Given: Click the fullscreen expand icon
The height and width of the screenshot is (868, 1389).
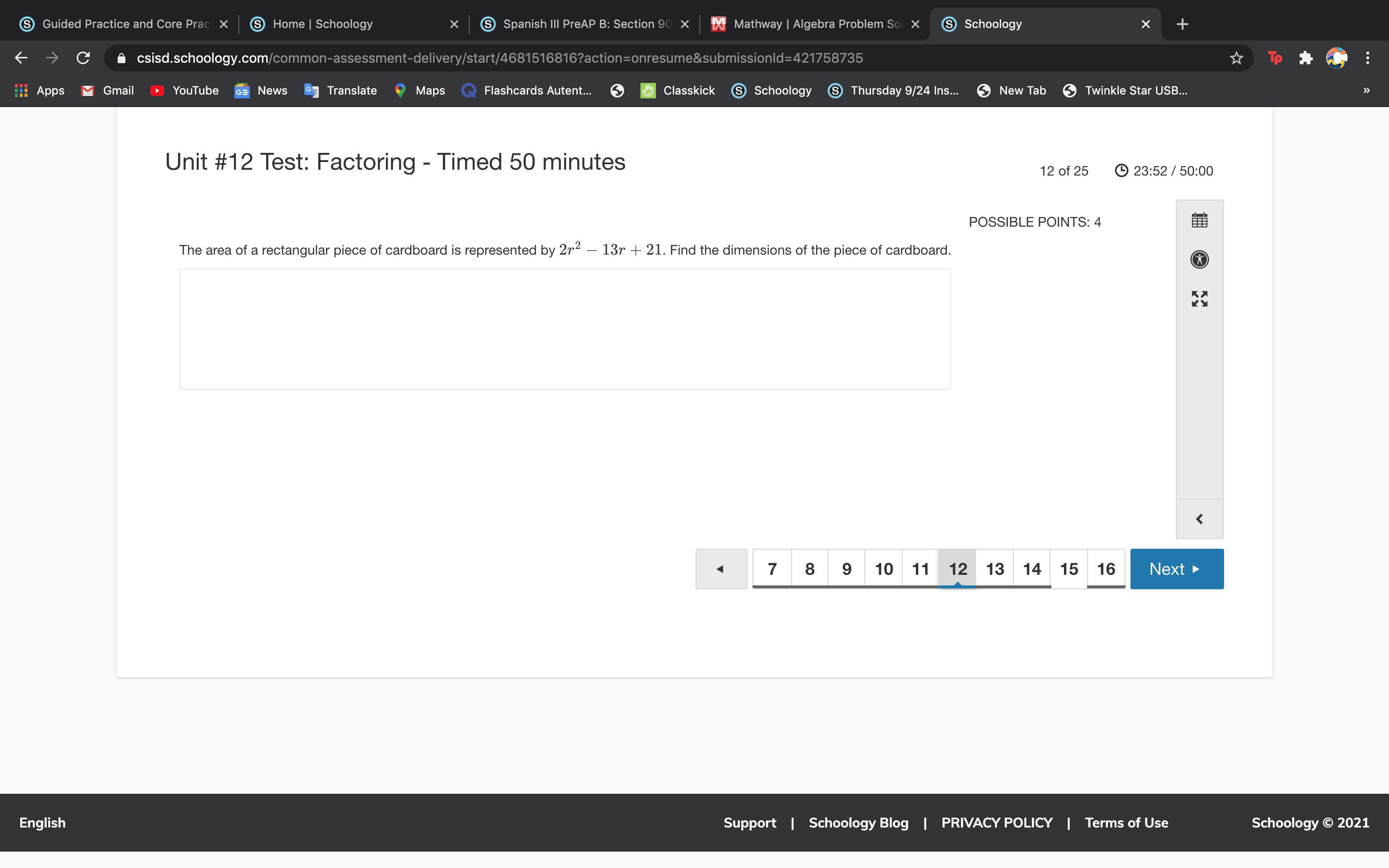Looking at the screenshot, I should coord(1199,298).
